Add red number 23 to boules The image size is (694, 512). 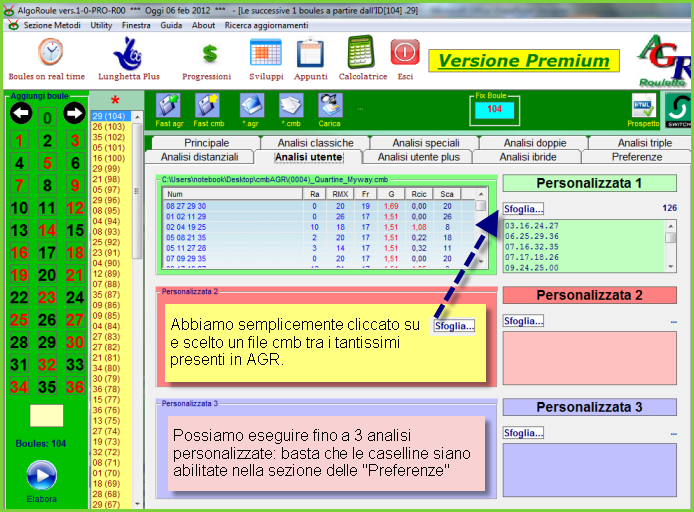[47, 297]
